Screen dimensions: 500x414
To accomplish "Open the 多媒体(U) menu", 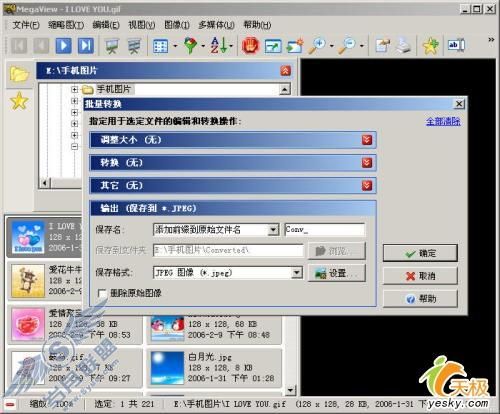I will click(216, 25).
